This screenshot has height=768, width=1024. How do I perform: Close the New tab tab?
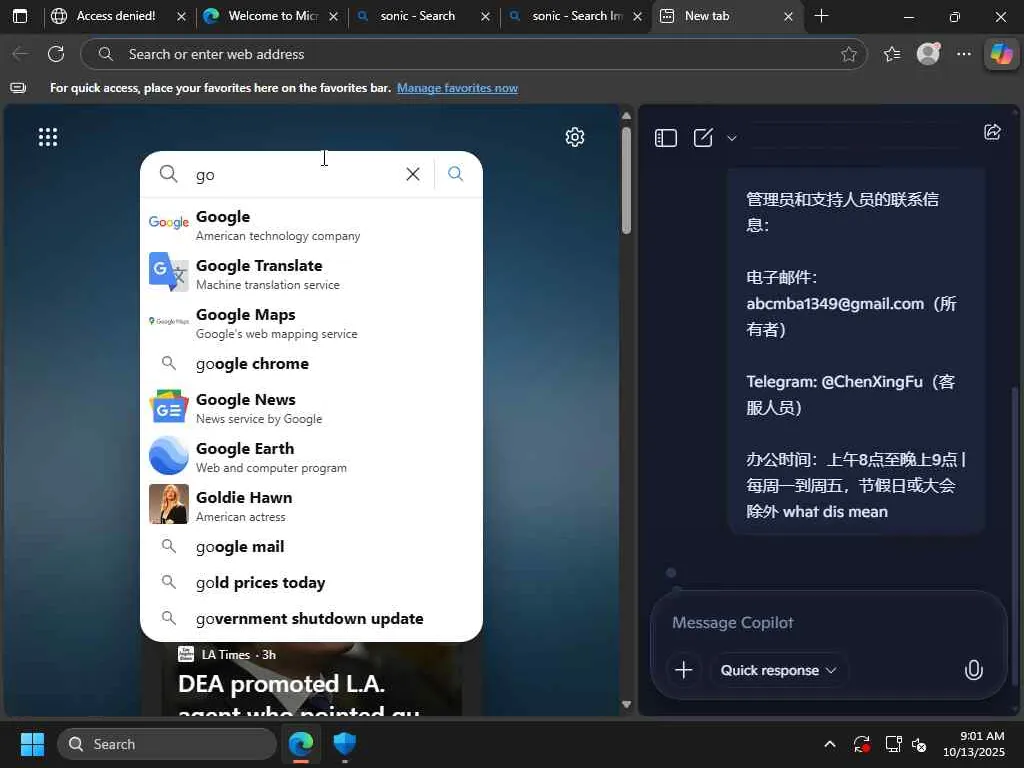pyautogui.click(x=788, y=16)
